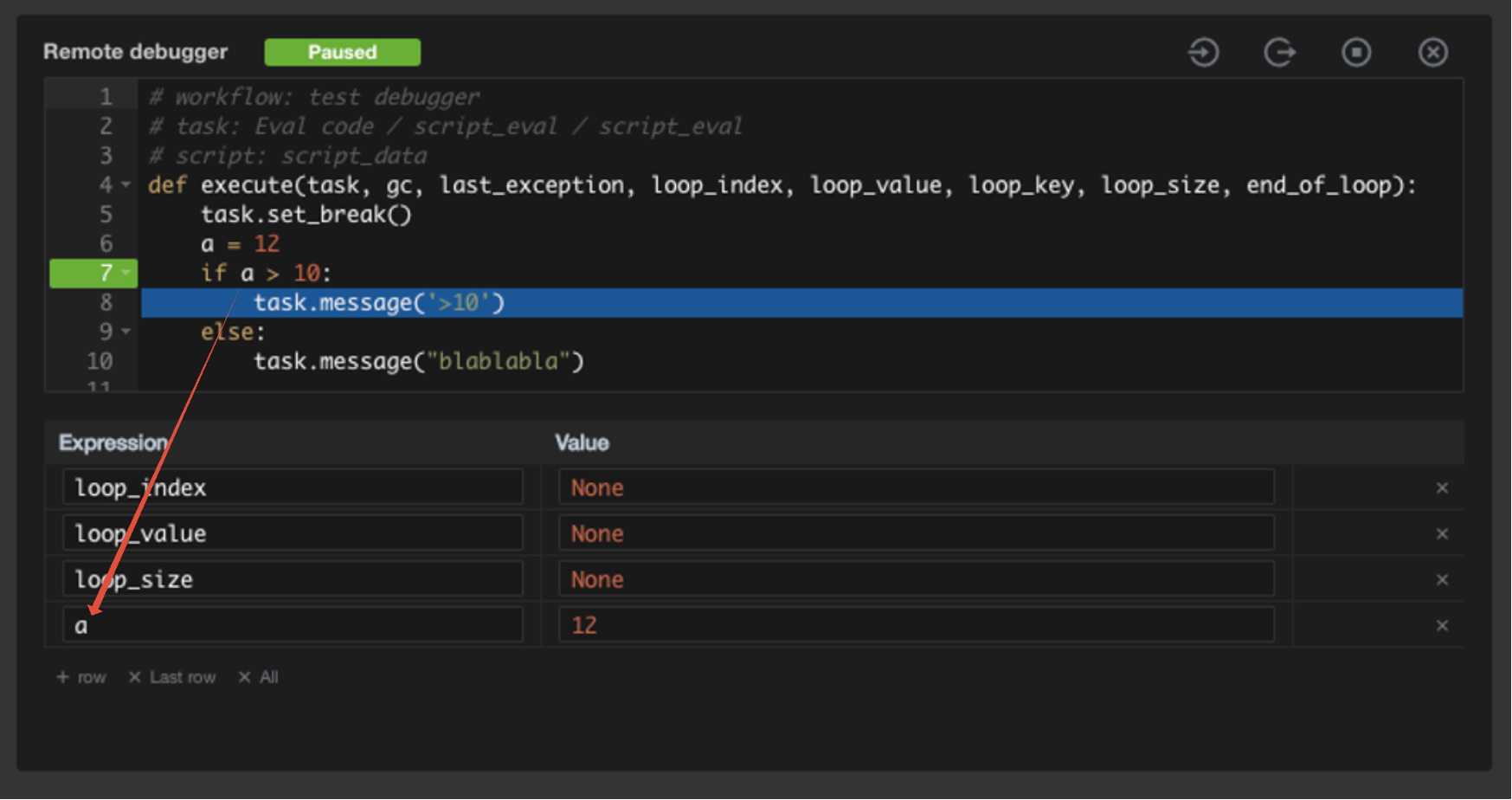The image size is (1512, 800).
Task: Edit the loop_index expression field
Action: pyautogui.click(x=293, y=487)
